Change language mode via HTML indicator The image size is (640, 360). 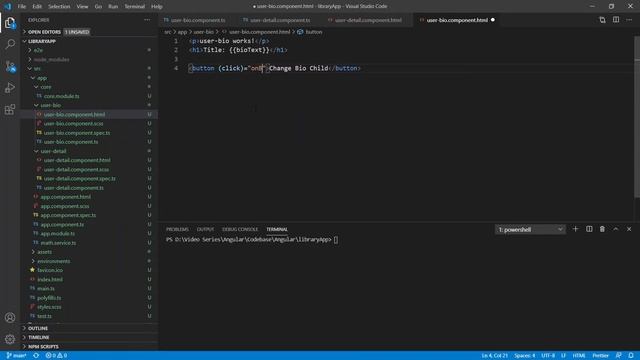[x=579, y=356]
